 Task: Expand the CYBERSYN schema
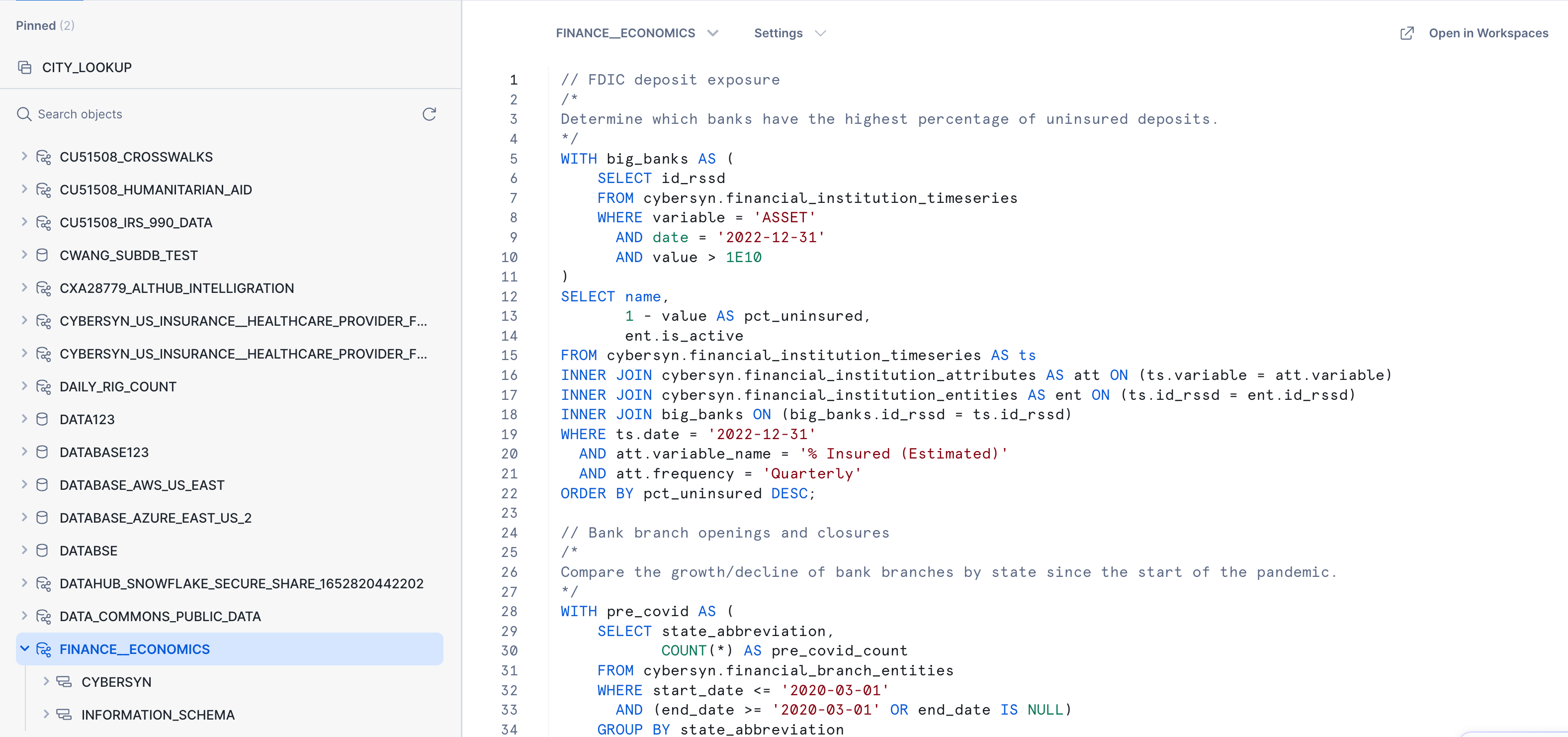pos(46,681)
